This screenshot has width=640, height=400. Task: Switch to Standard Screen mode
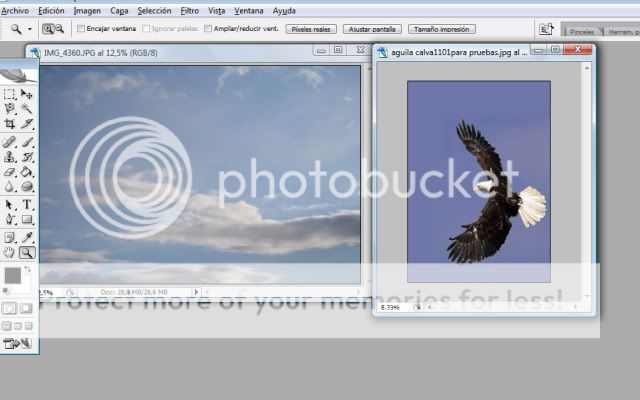[x=7, y=326]
